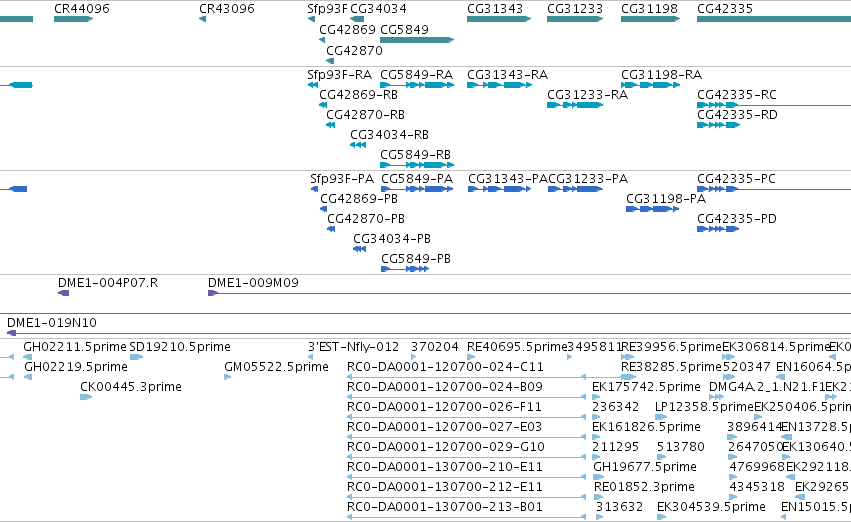Select the RC0-DA0001-120700-024-C11 EST label
This screenshot has height=522, width=851.
tap(445, 367)
